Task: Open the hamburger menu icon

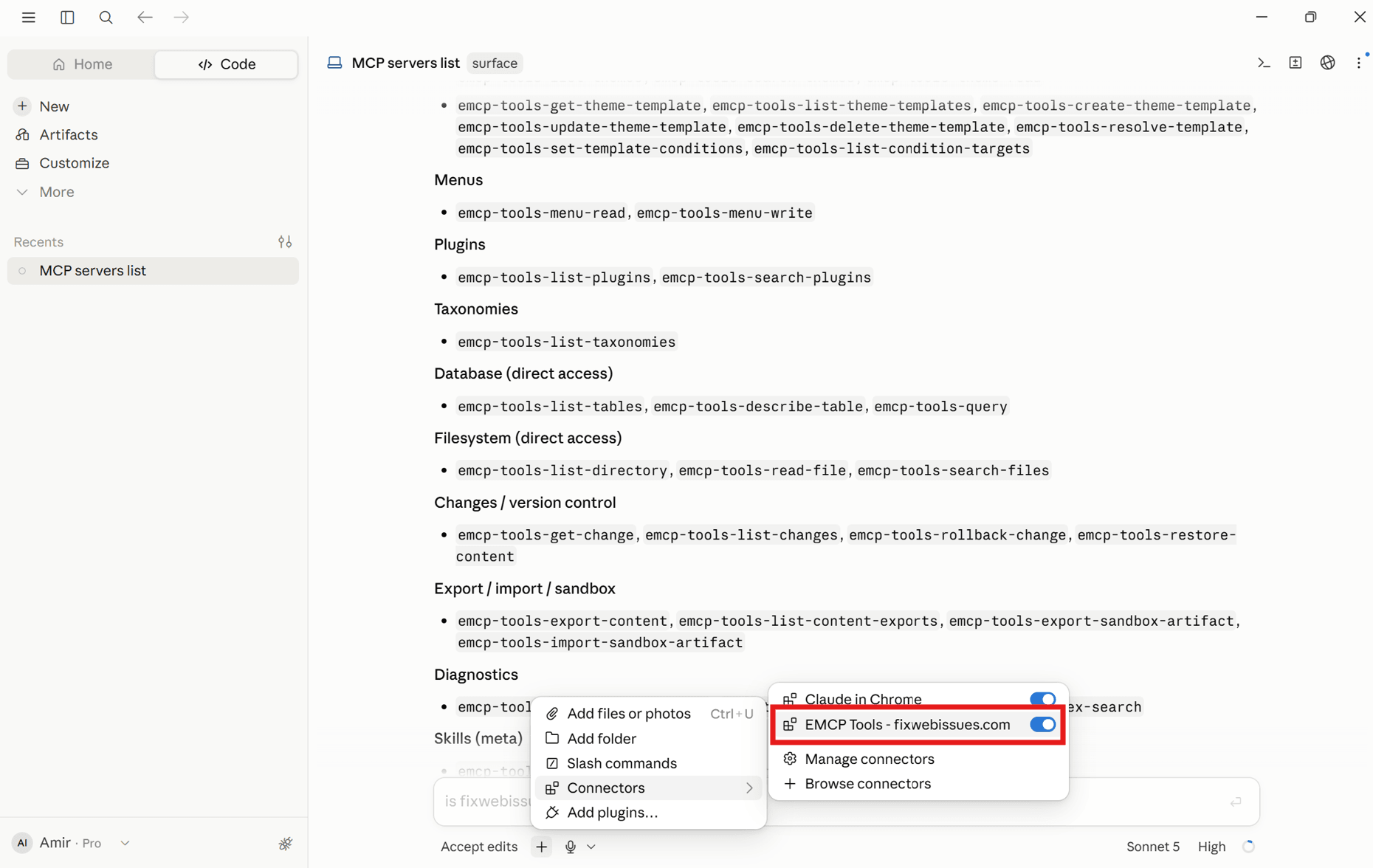Action: 28,17
